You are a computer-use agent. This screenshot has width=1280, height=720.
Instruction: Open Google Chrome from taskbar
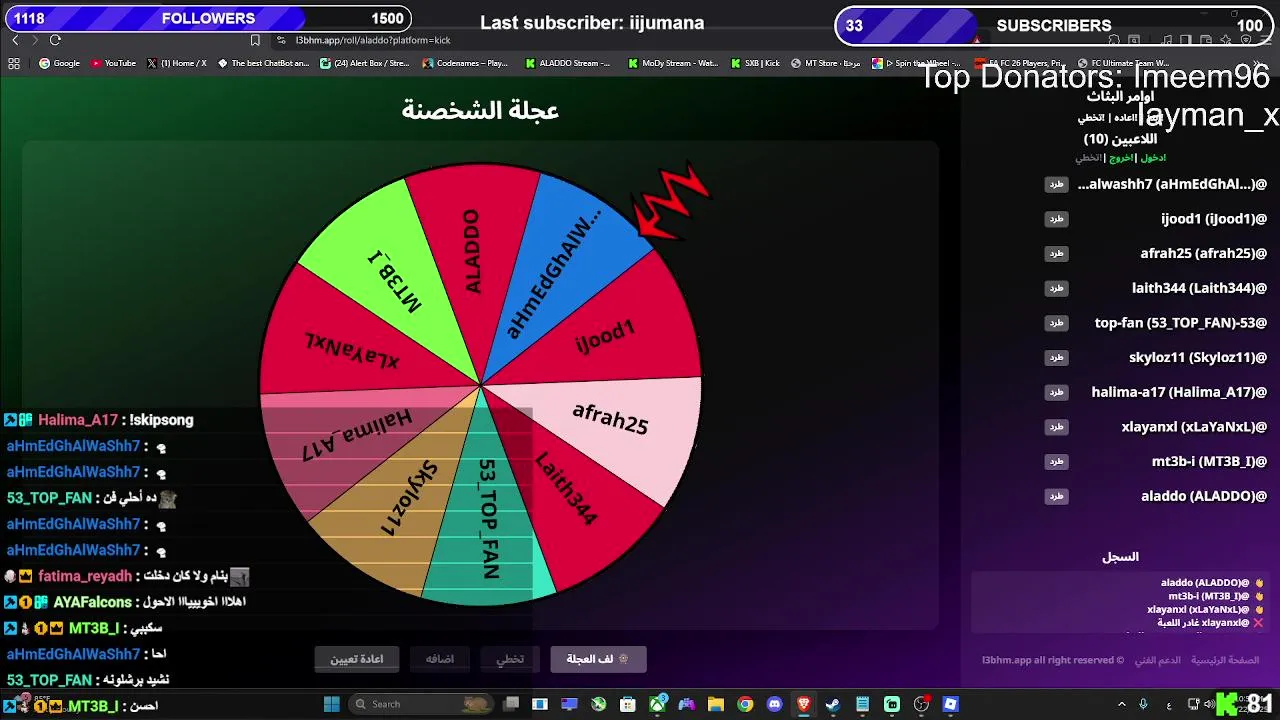tap(745, 704)
